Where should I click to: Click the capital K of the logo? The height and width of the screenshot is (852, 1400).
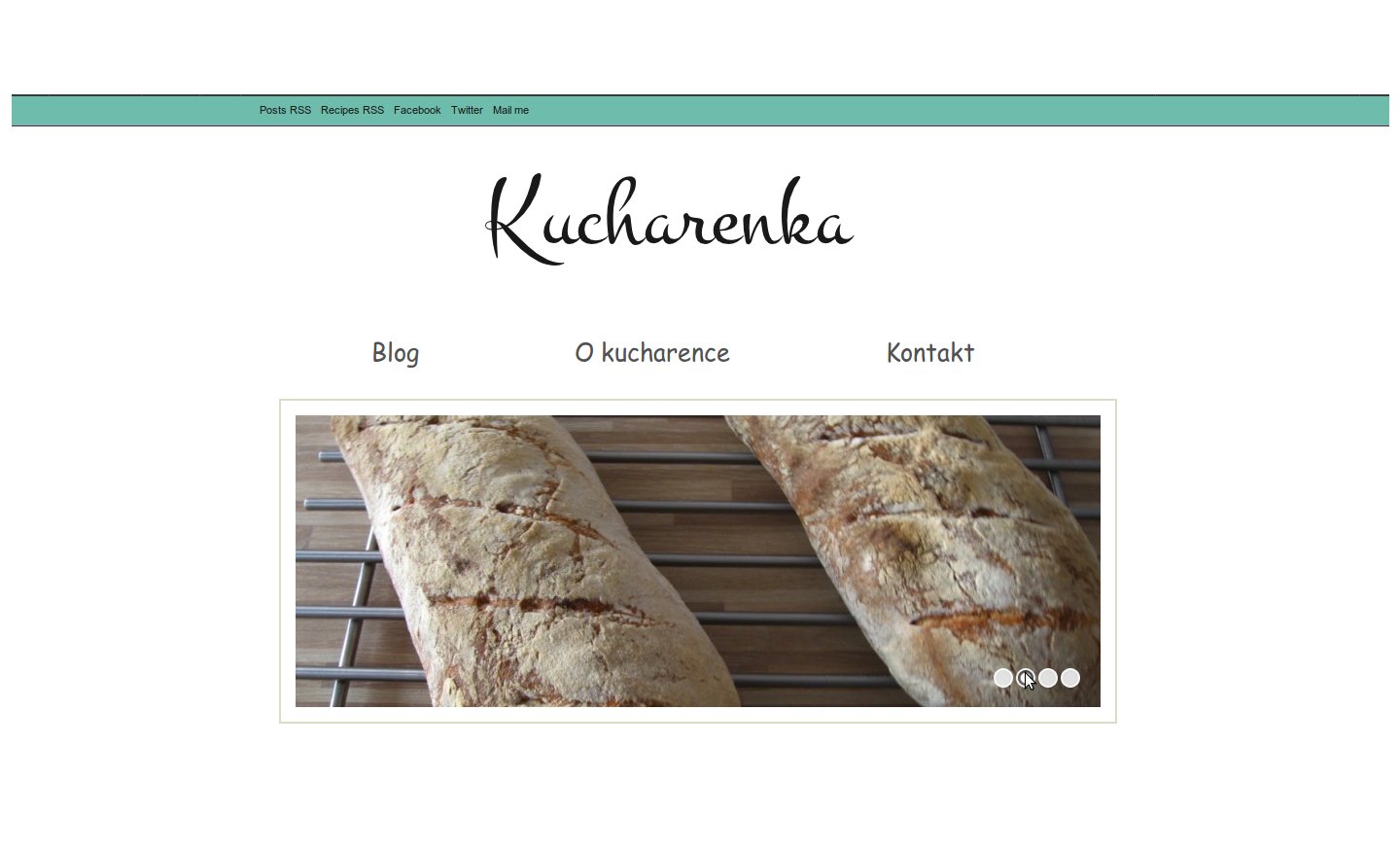click(525, 219)
